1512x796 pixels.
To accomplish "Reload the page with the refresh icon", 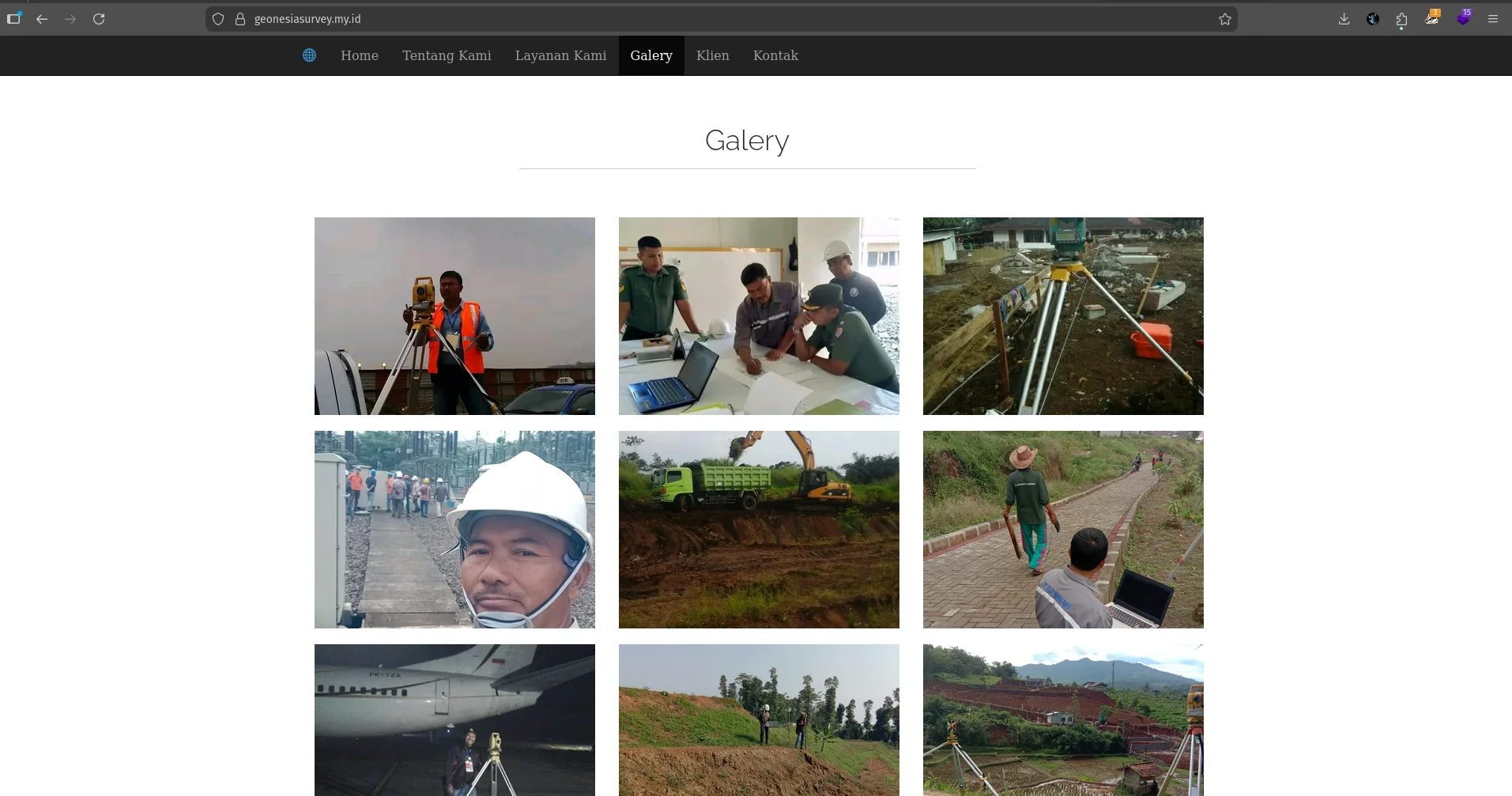I will [x=99, y=19].
